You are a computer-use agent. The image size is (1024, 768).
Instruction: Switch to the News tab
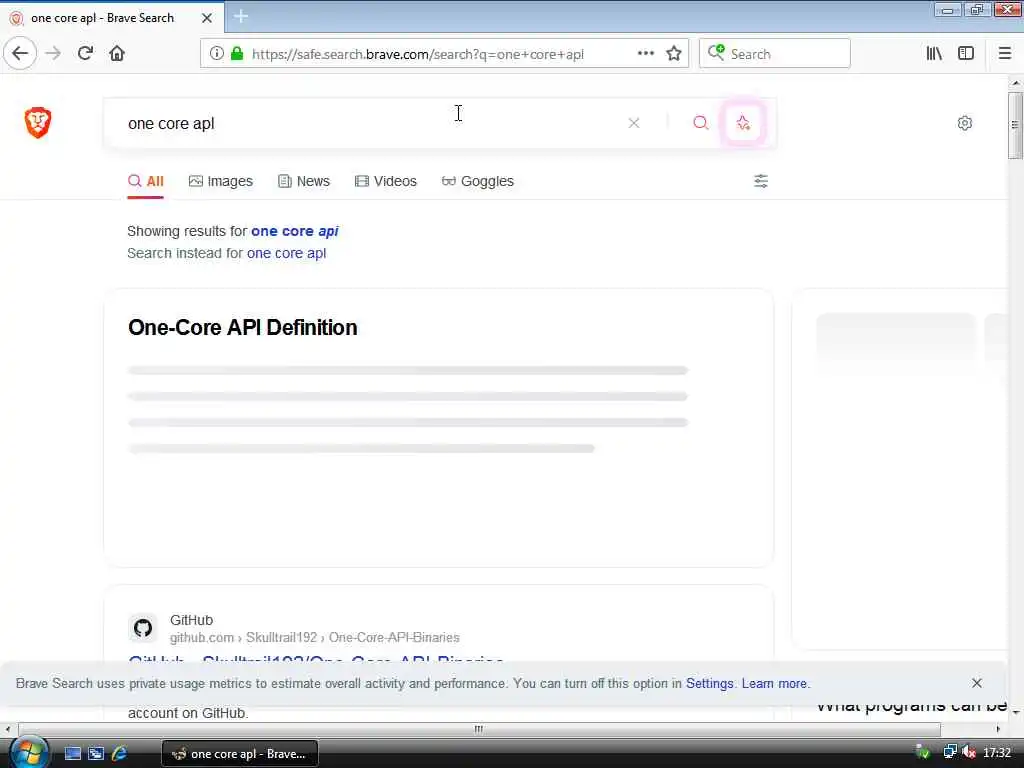point(304,182)
